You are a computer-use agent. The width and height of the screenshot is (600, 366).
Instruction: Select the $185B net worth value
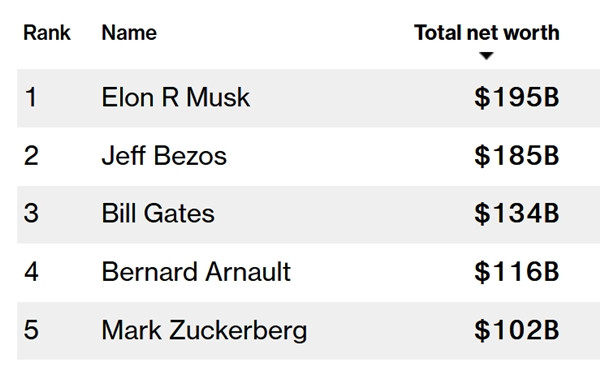[x=517, y=156]
